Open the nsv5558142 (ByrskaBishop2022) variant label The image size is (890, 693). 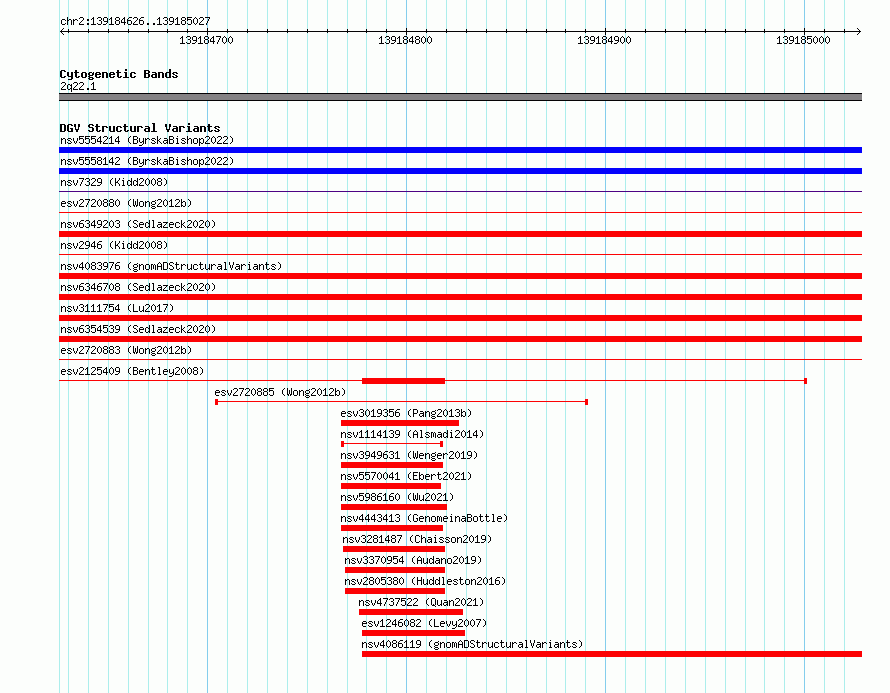click(147, 161)
